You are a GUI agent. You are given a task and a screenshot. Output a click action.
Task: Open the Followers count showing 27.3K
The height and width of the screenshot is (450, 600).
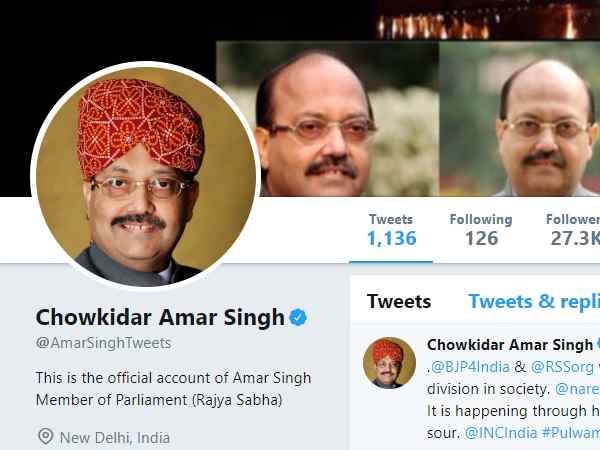(573, 230)
